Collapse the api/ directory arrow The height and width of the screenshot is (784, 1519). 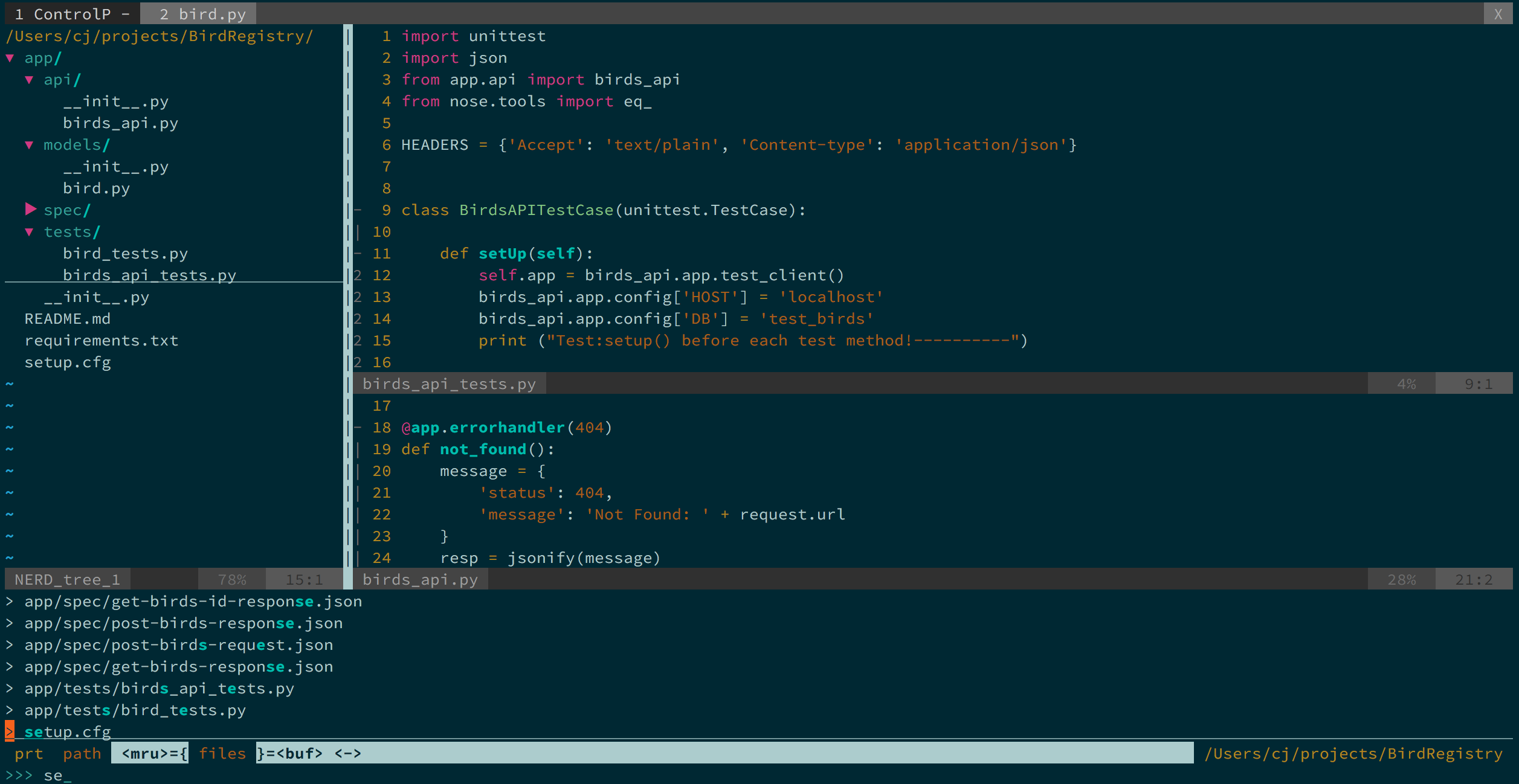click(x=29, y=80)
